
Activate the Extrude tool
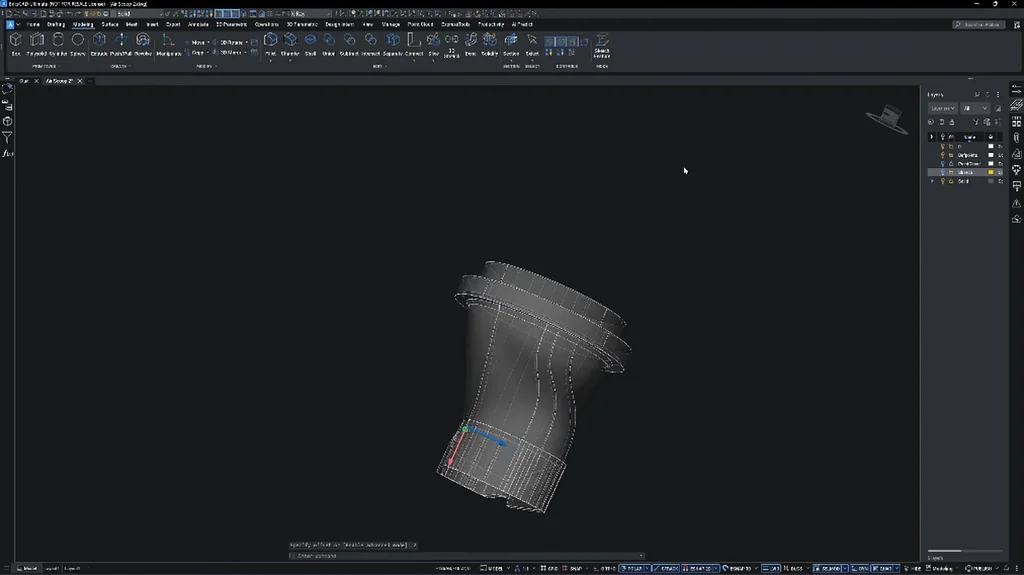coord(99,44)
